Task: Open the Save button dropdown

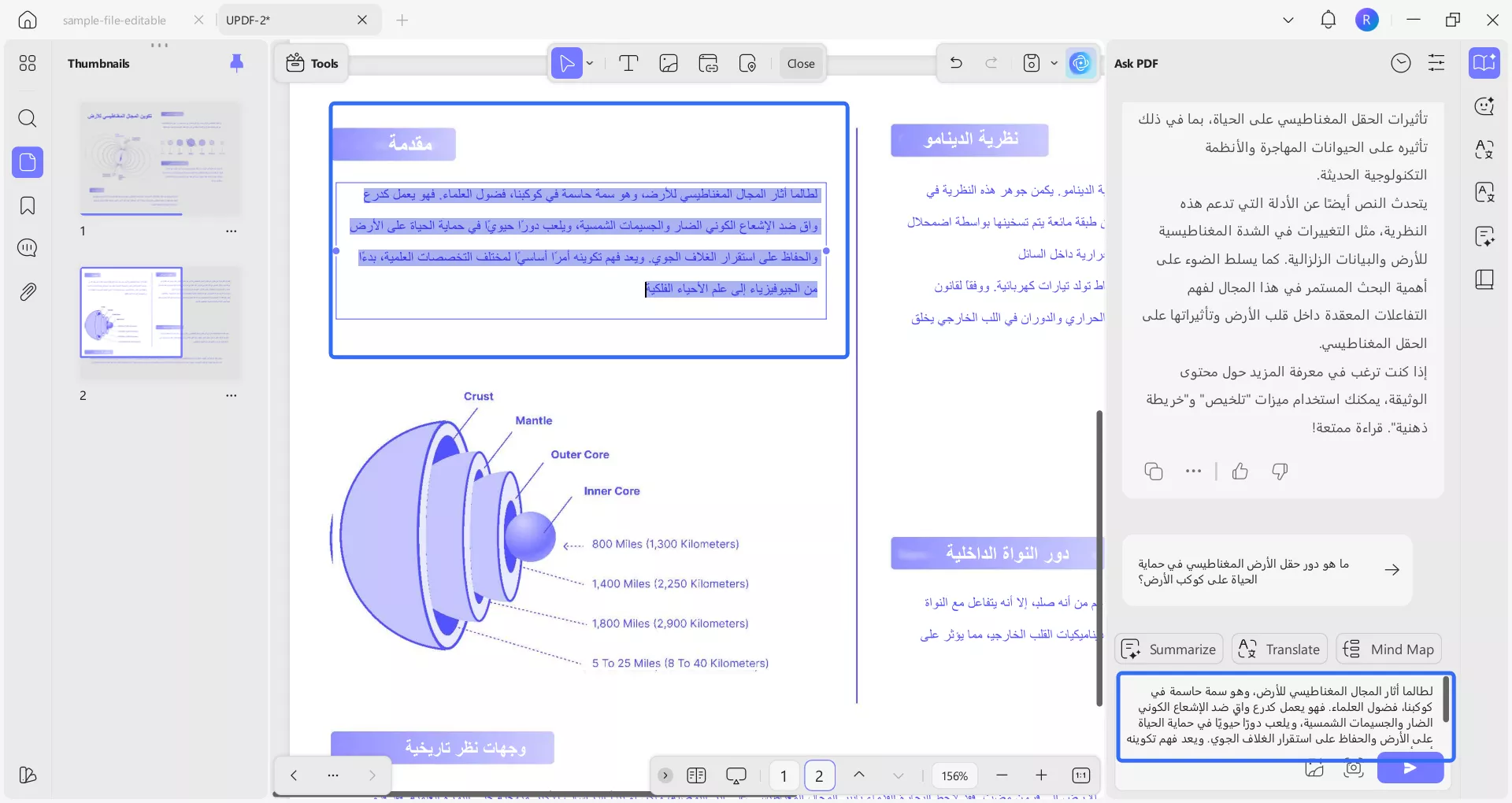Action: pyautogui.click(x=1054, y=63)
